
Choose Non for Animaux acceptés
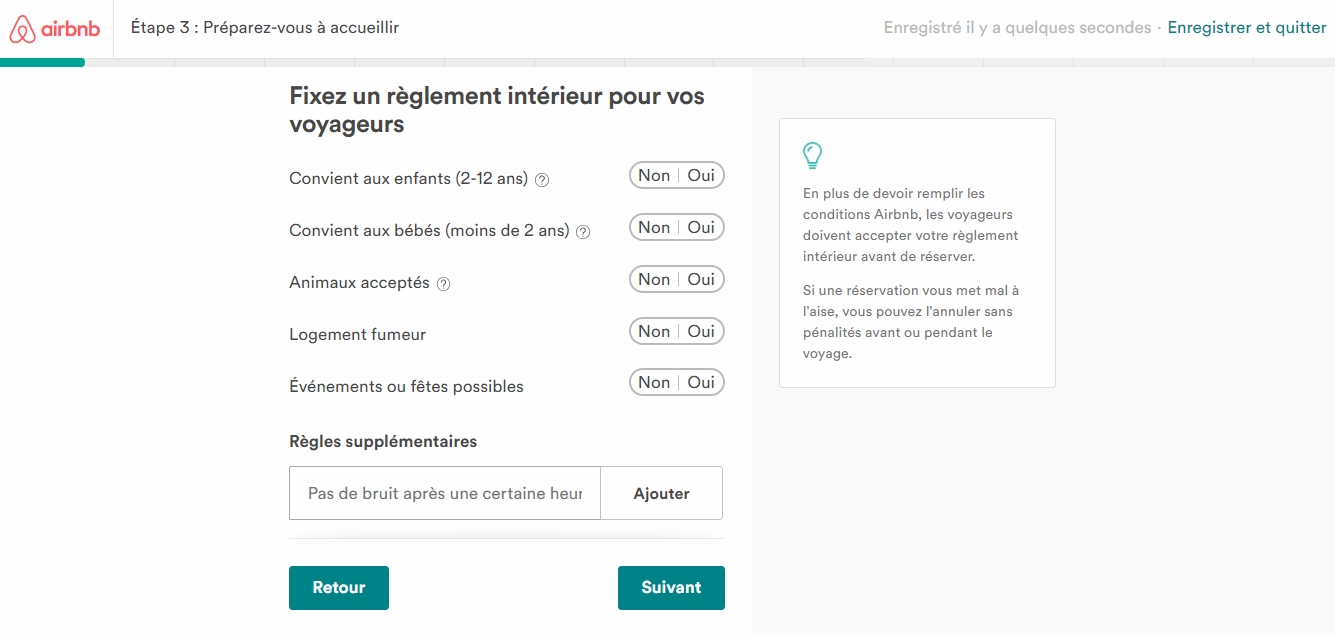click(x=654, y=280)
